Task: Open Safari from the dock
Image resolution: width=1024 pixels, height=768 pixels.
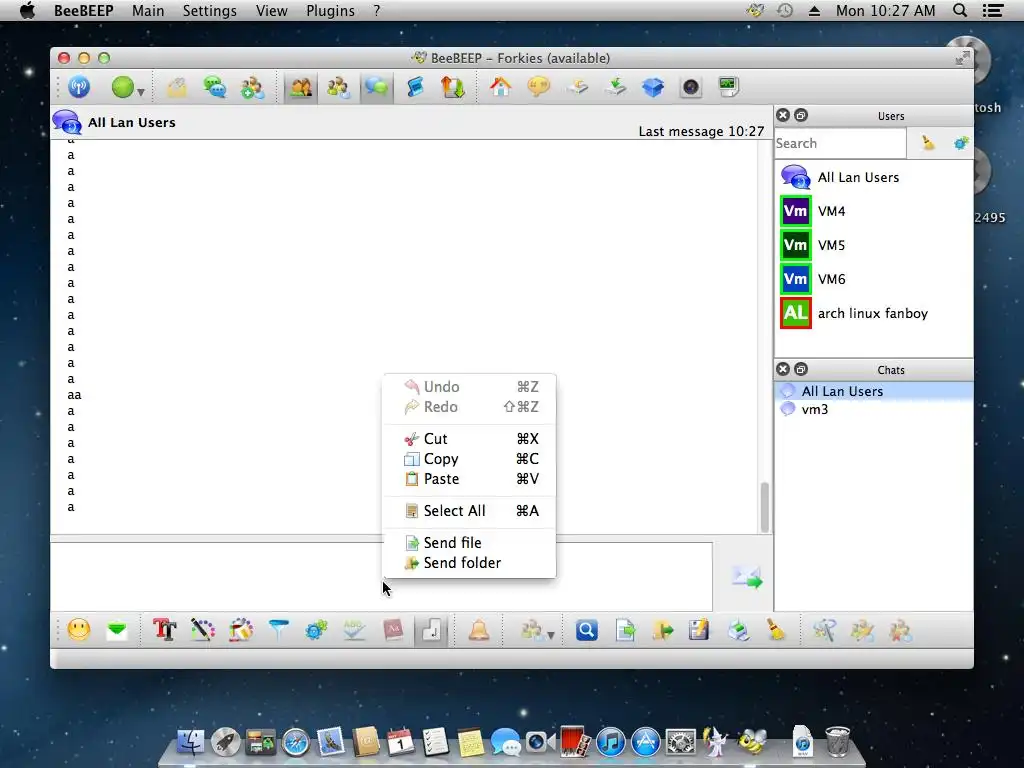Action: tap(296, 743)
